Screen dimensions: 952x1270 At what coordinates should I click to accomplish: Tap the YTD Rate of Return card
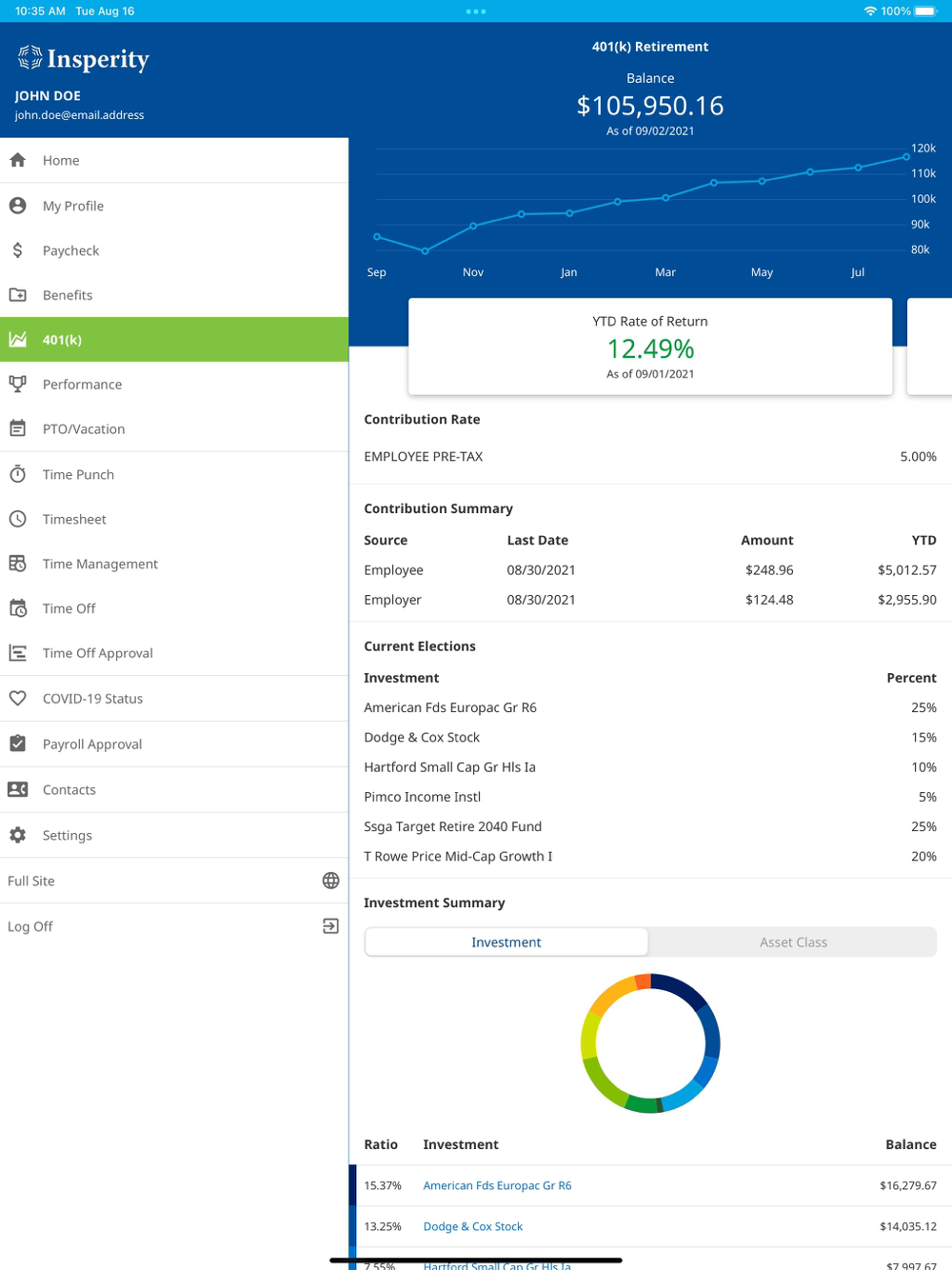pos(650,347)
